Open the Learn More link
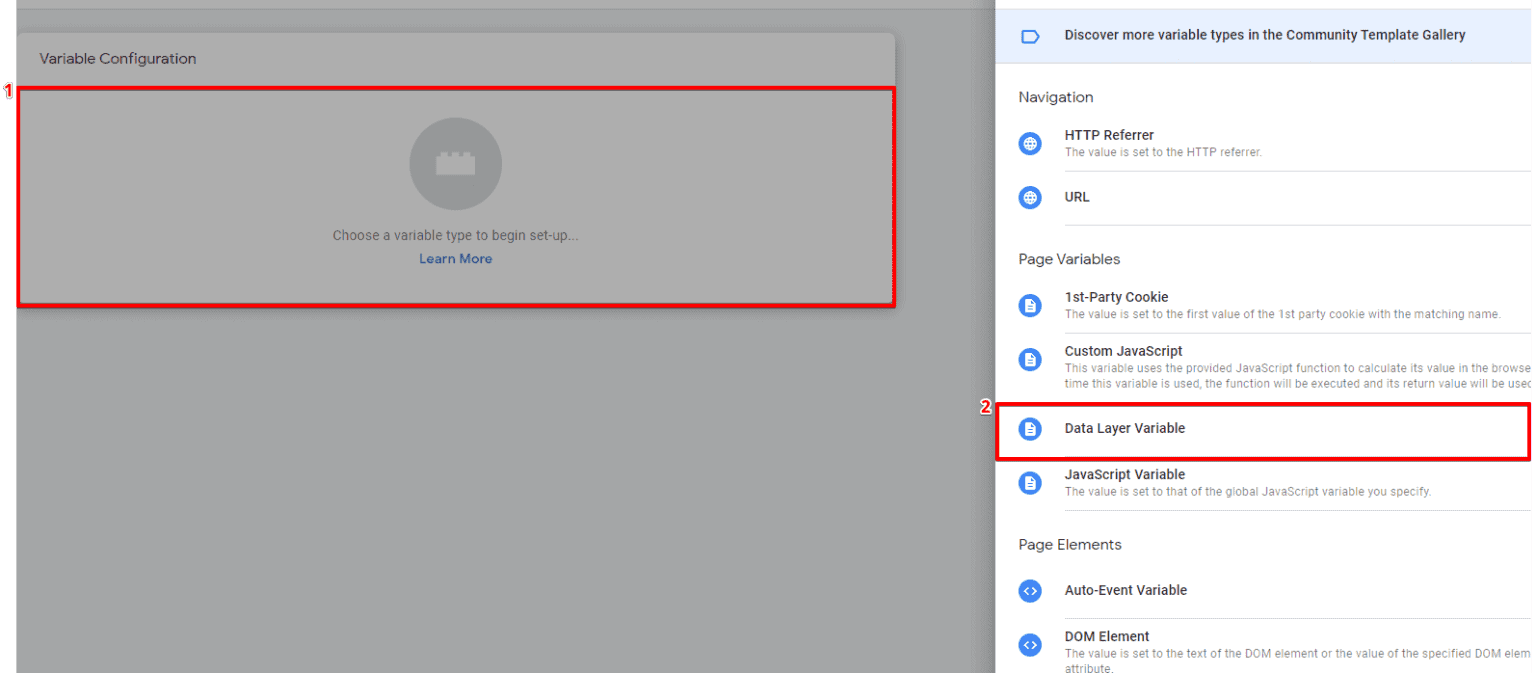 455,258
